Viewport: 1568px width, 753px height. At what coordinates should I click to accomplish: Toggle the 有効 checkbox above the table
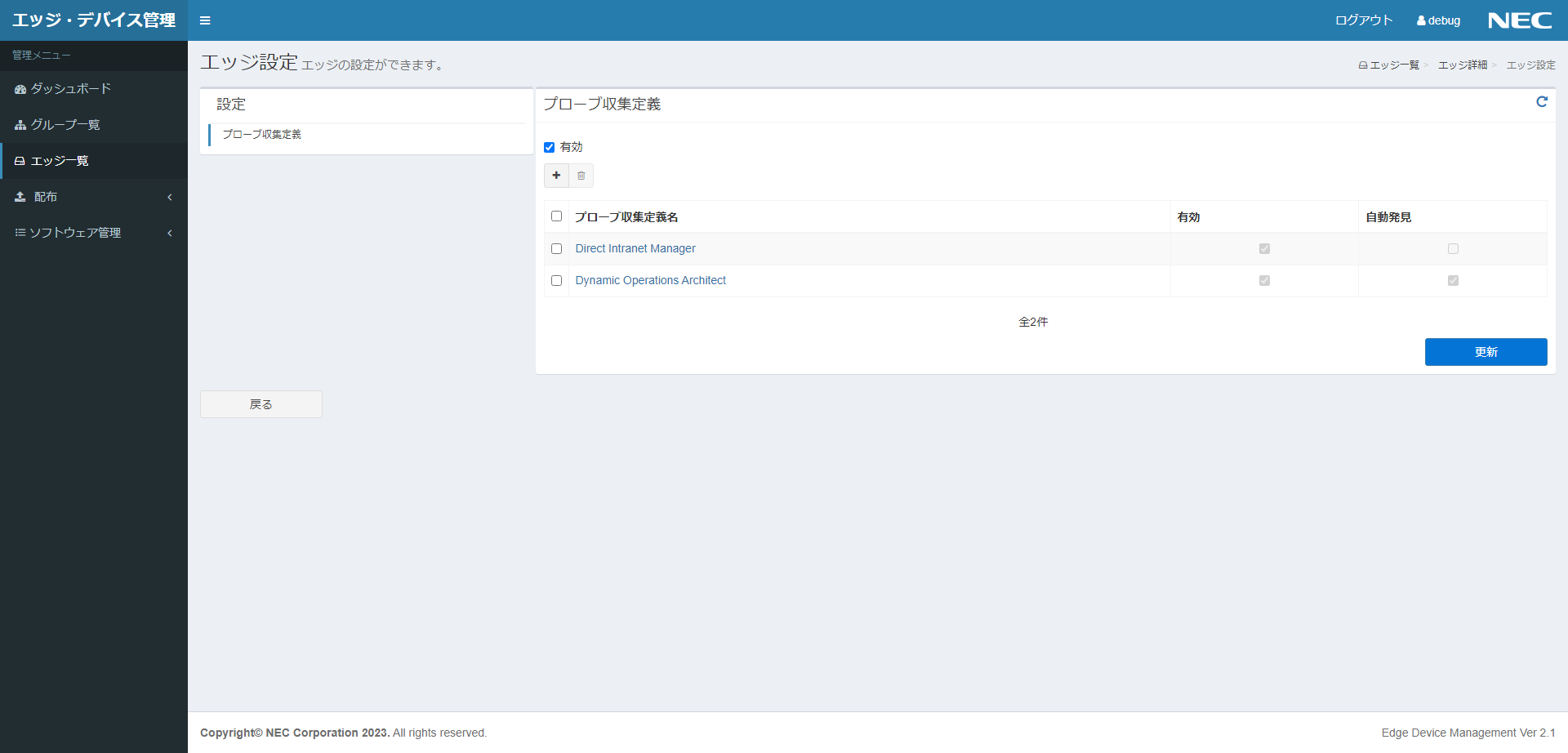pyautogui.click(x=550, y=148)
